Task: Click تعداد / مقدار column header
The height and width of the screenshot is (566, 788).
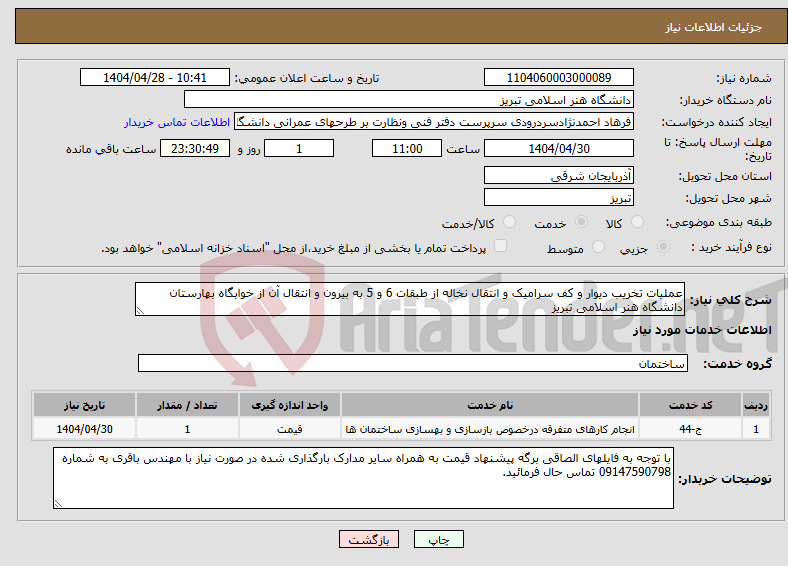Action: point(187,405)
